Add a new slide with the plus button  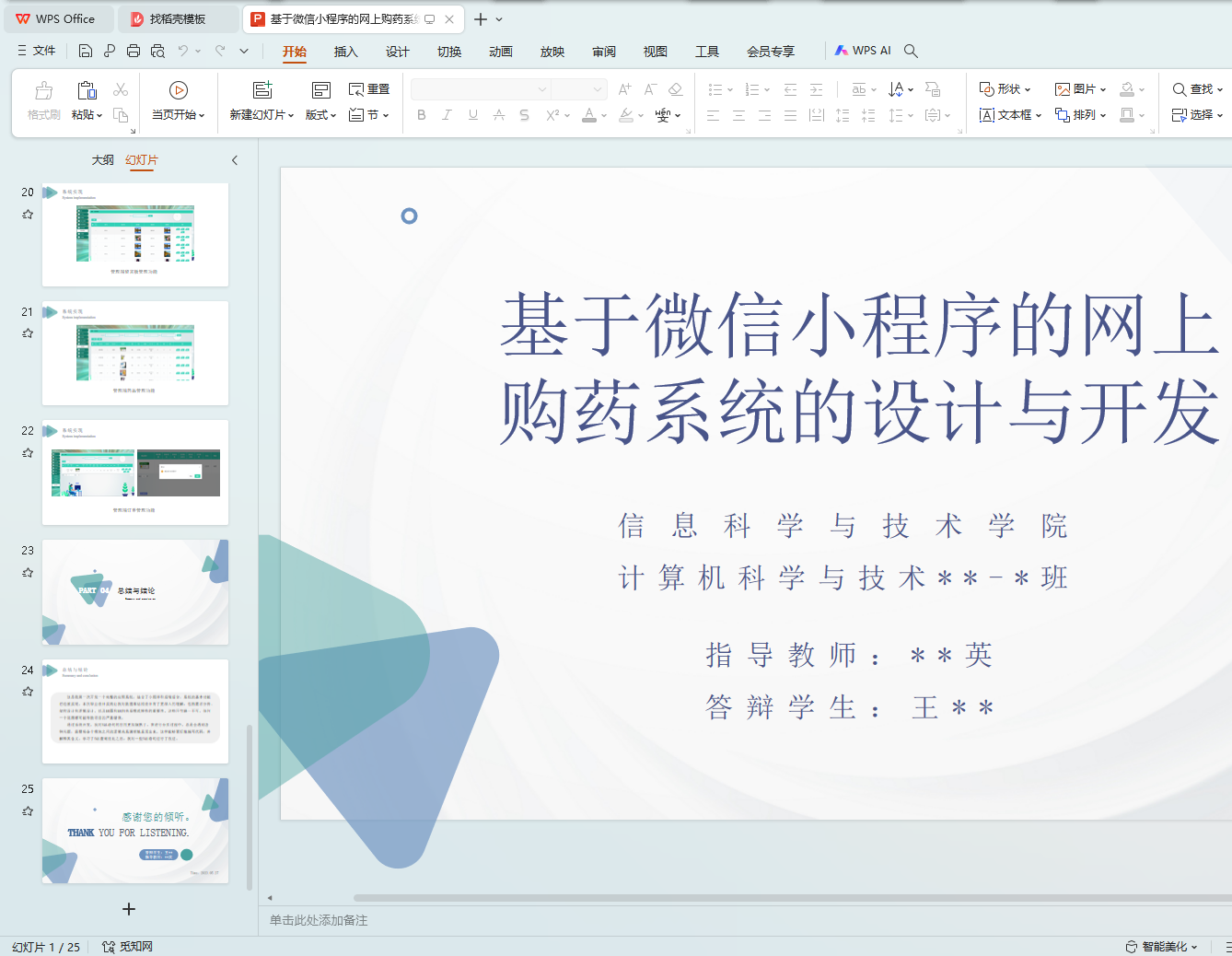[129, 909]
